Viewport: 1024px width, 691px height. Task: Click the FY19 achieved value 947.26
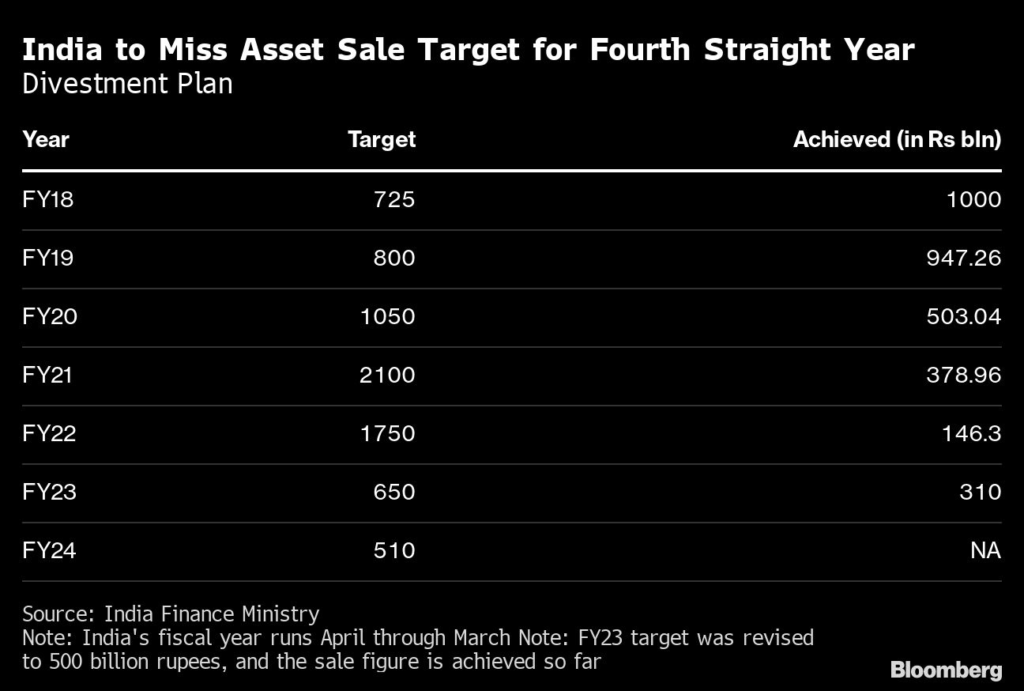click(x=962, y=258)
